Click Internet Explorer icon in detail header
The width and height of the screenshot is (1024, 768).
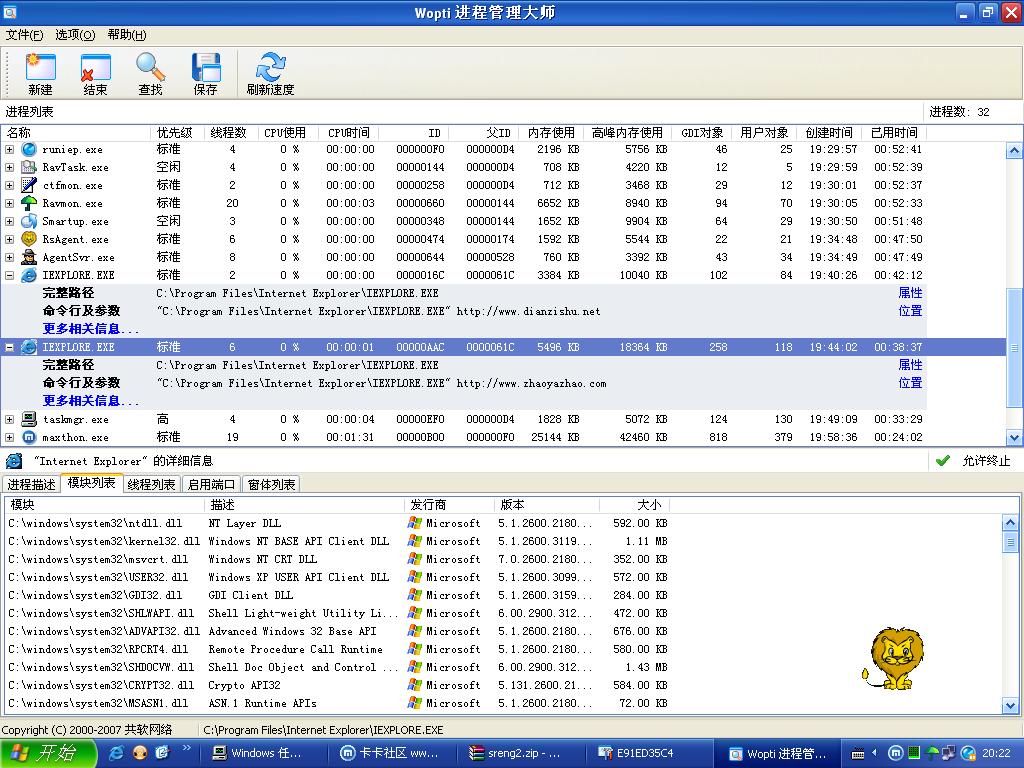[x=14, y=461]
